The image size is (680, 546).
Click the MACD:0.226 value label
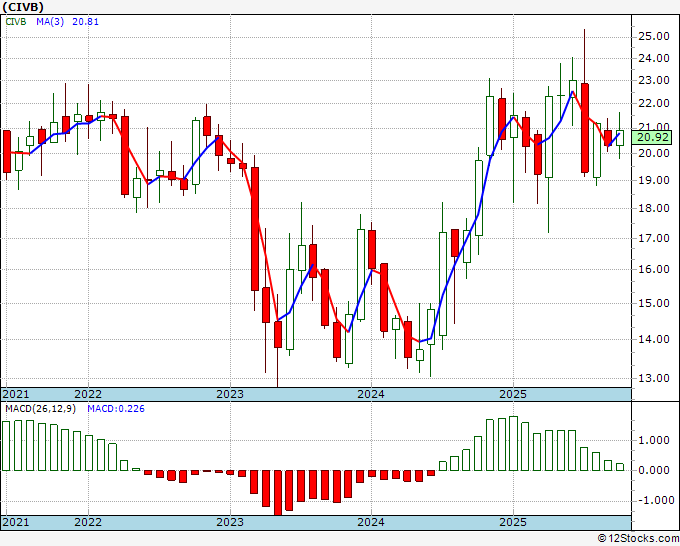[116, 409]
